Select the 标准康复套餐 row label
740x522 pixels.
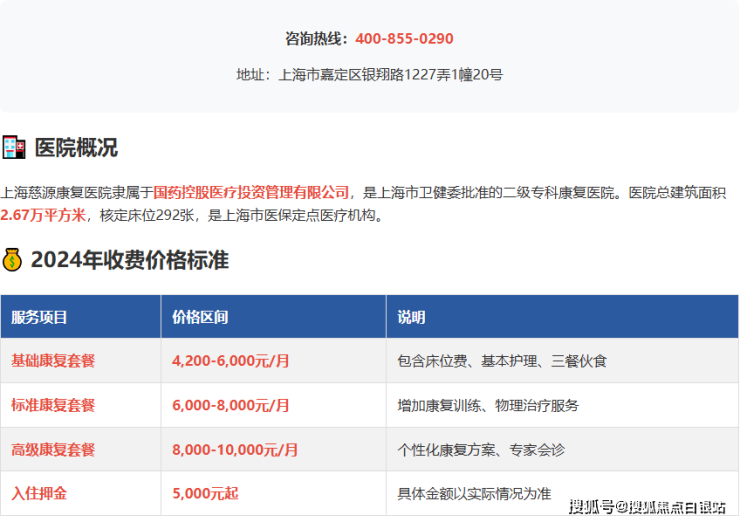[53, 406]
